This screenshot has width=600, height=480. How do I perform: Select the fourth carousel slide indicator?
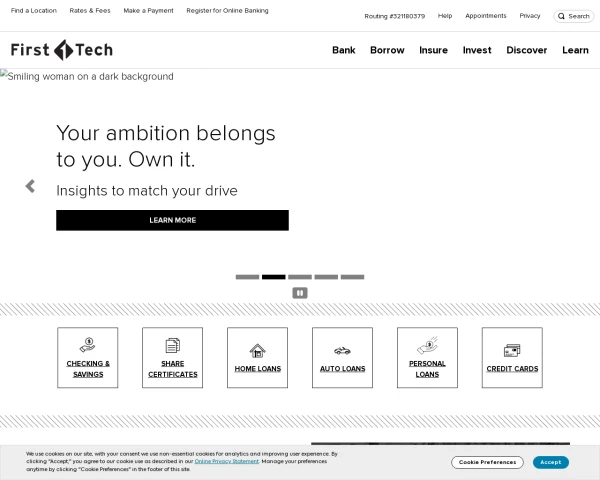[326, 277]
